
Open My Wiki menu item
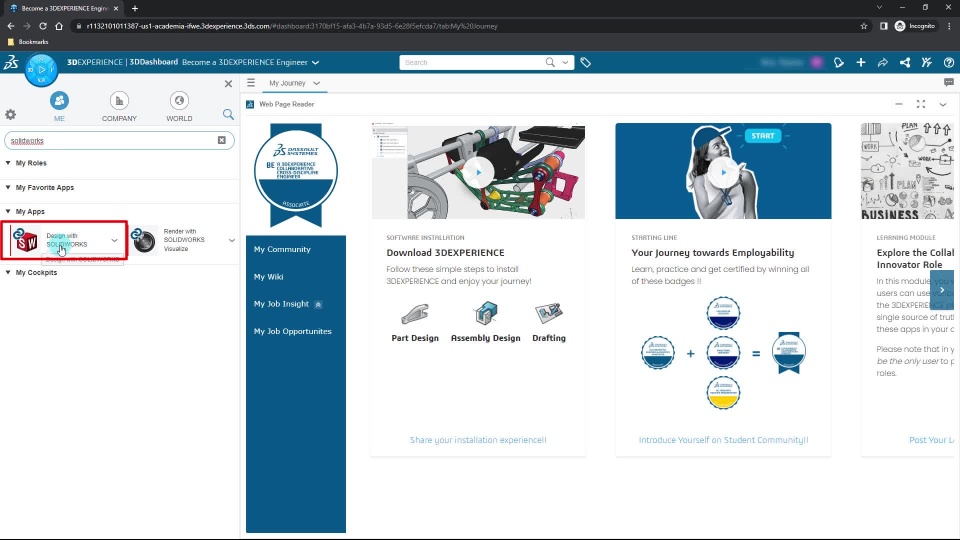(x=268, y=277)
